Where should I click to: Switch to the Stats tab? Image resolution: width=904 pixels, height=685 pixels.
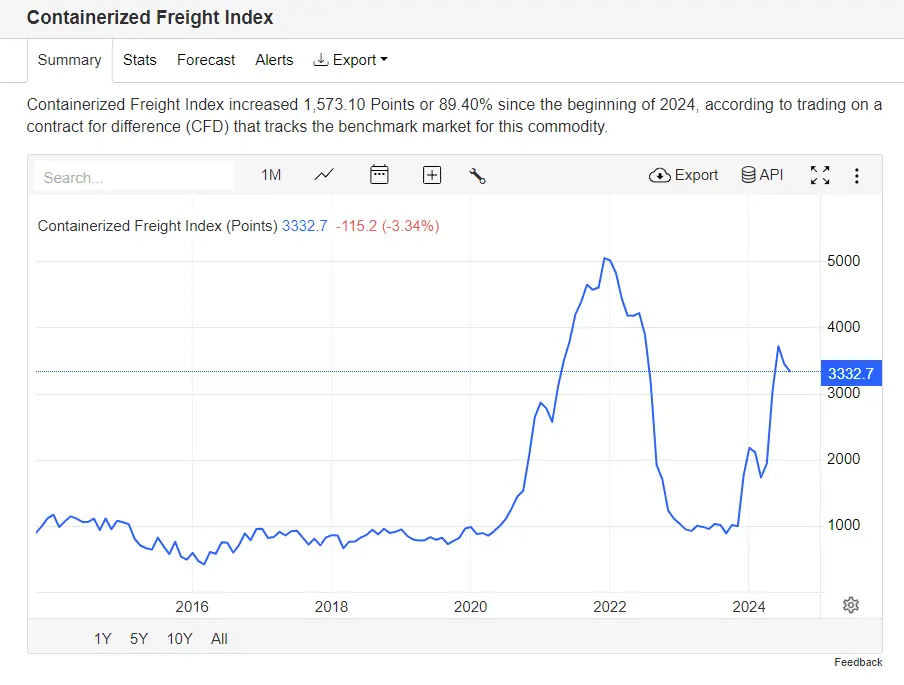pyautogui.click(x=140, y=60)
